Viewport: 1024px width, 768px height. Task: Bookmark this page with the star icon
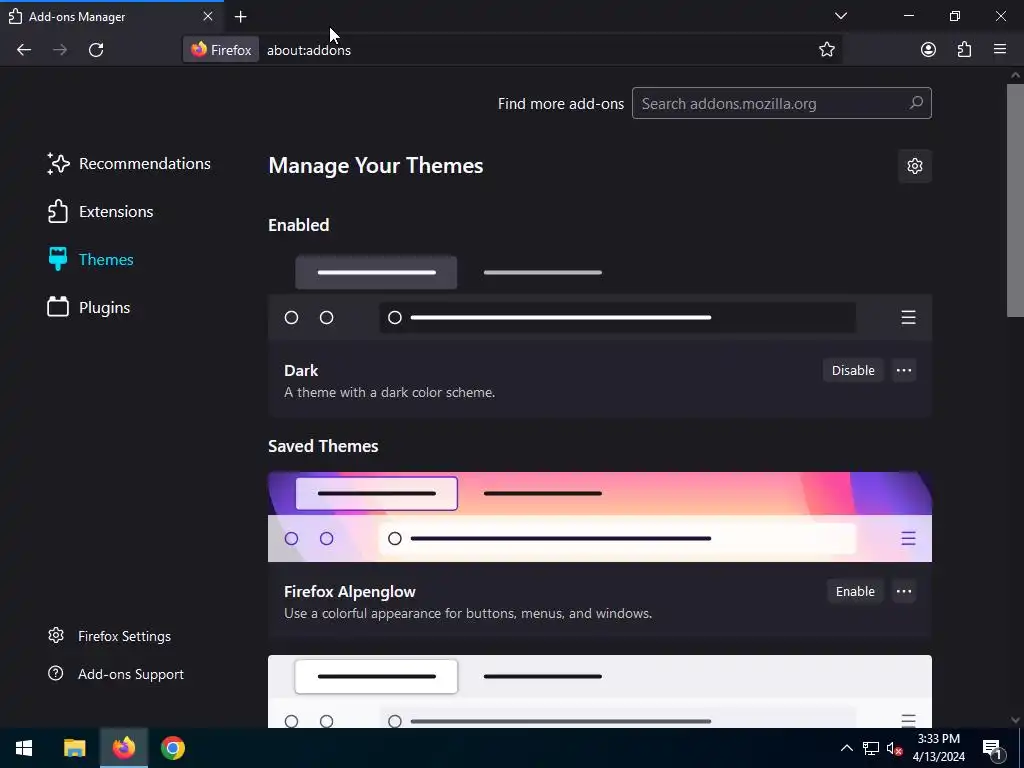pos(827,50)
